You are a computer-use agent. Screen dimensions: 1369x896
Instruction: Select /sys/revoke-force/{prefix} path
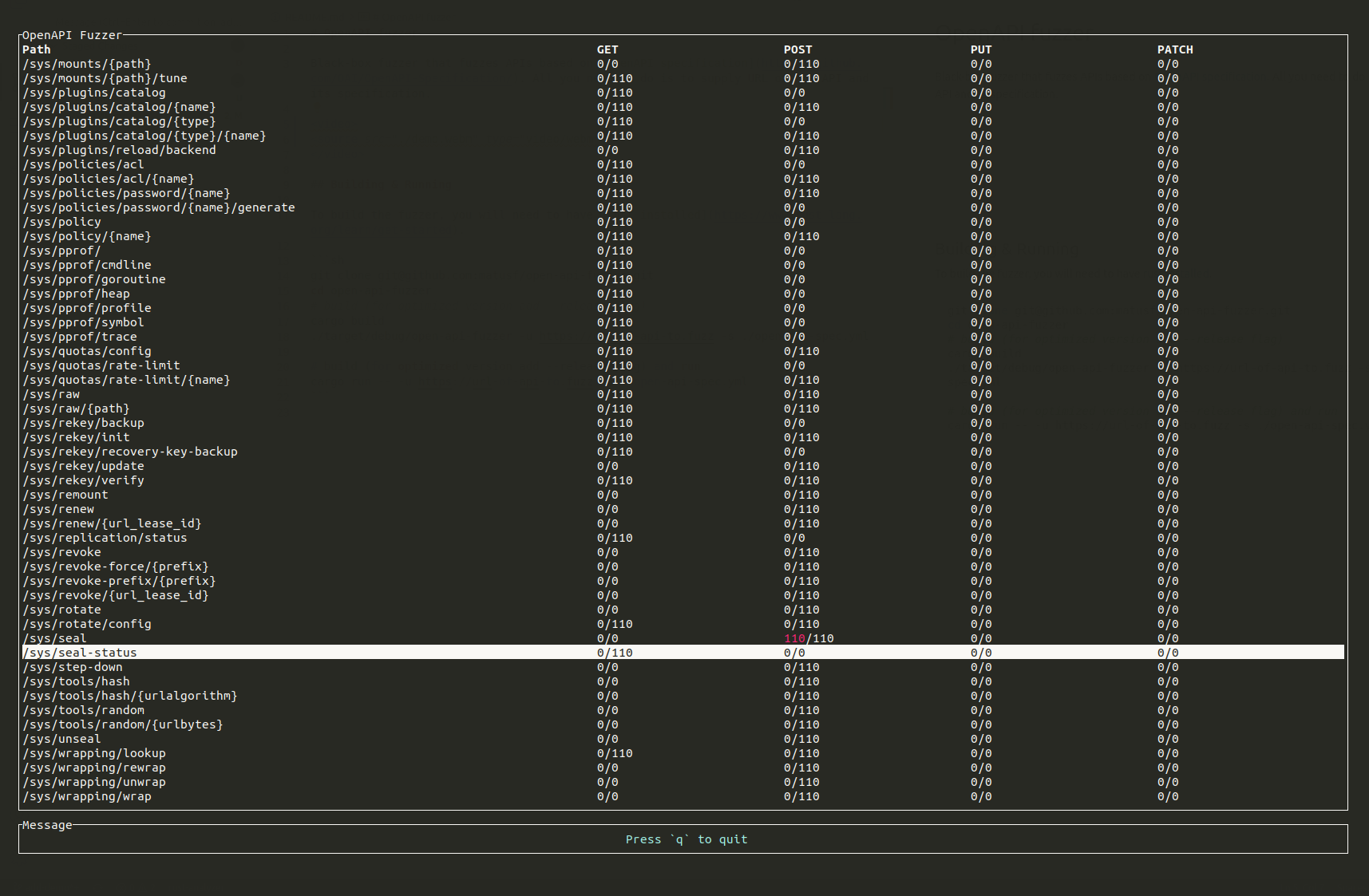pos(116,566)
